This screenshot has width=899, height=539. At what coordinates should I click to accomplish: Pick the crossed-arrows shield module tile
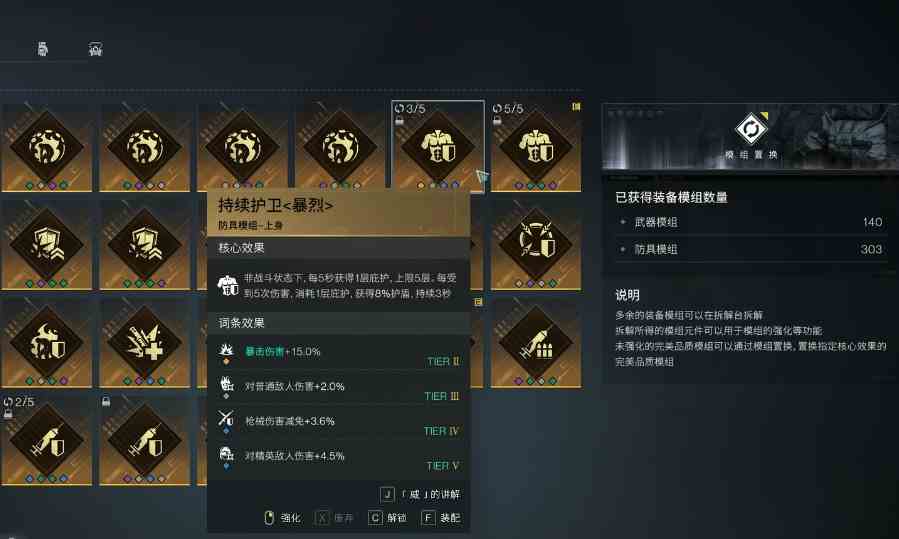536,244
